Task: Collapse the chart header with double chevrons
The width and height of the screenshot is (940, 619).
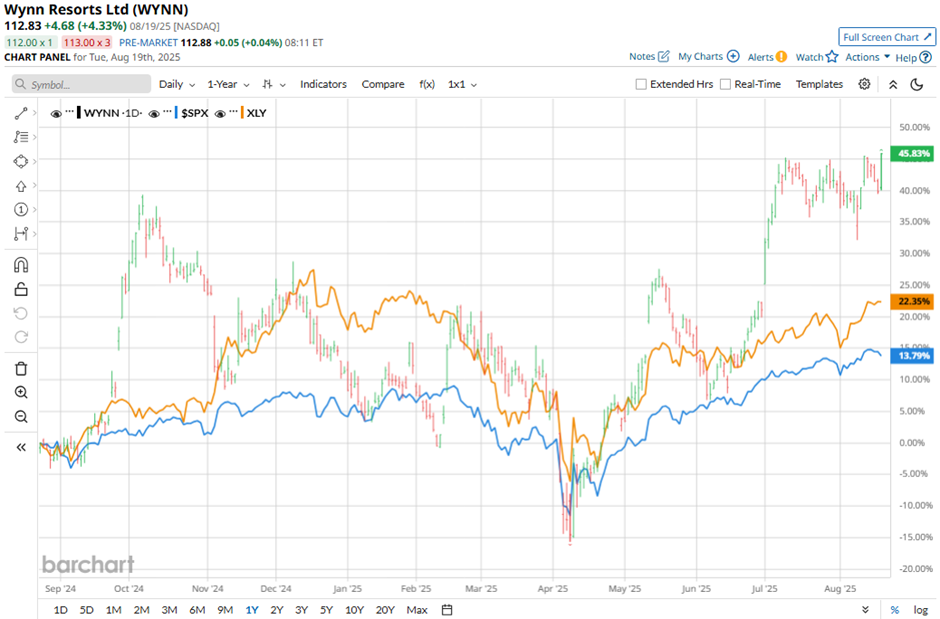Action: click(x=893, y=84)
